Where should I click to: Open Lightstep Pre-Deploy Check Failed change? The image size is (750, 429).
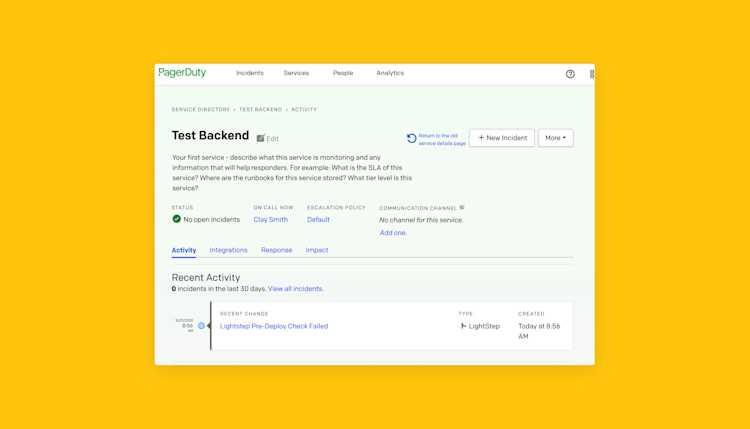tap(274, 326)
